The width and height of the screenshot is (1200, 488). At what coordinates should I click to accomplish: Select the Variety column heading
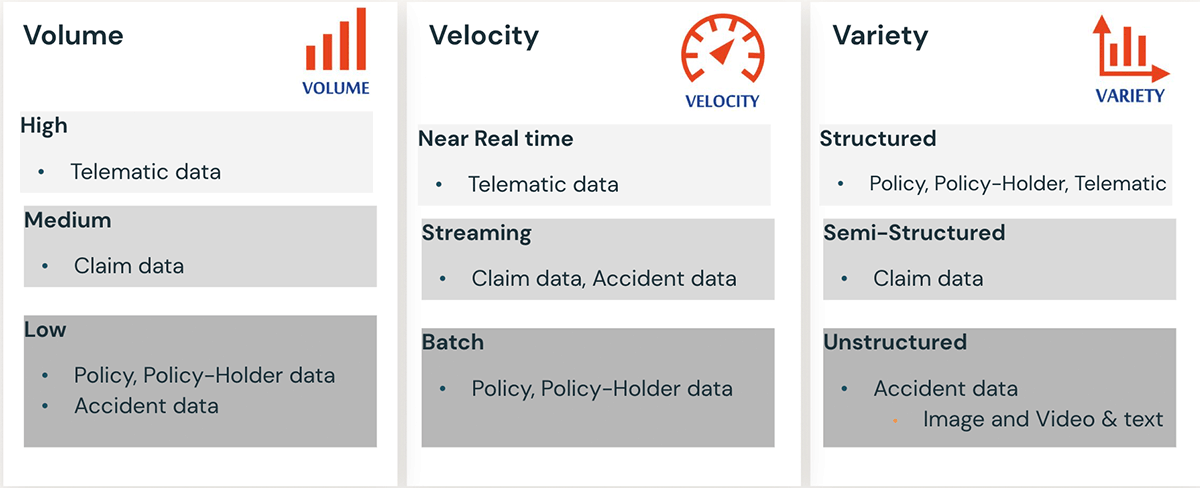tap(880, 36)
